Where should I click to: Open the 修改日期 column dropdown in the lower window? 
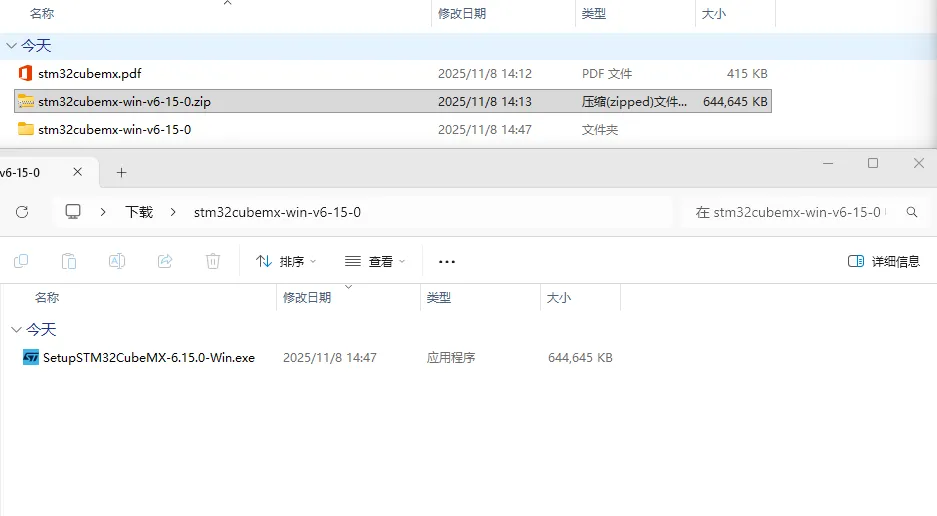click(348, 288)
